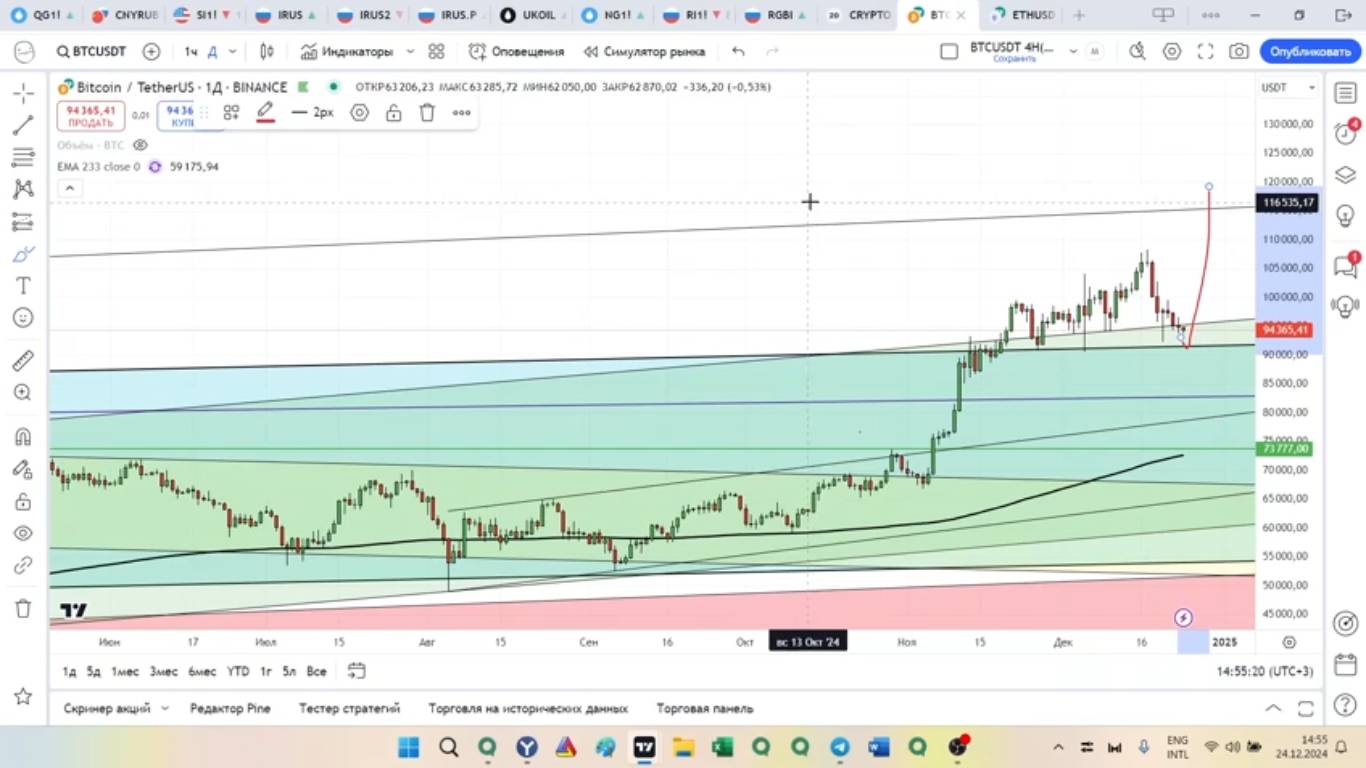The image size is (1366, 768).
Task: Open the Редактор Pine tab
Action: pos(230,708)
